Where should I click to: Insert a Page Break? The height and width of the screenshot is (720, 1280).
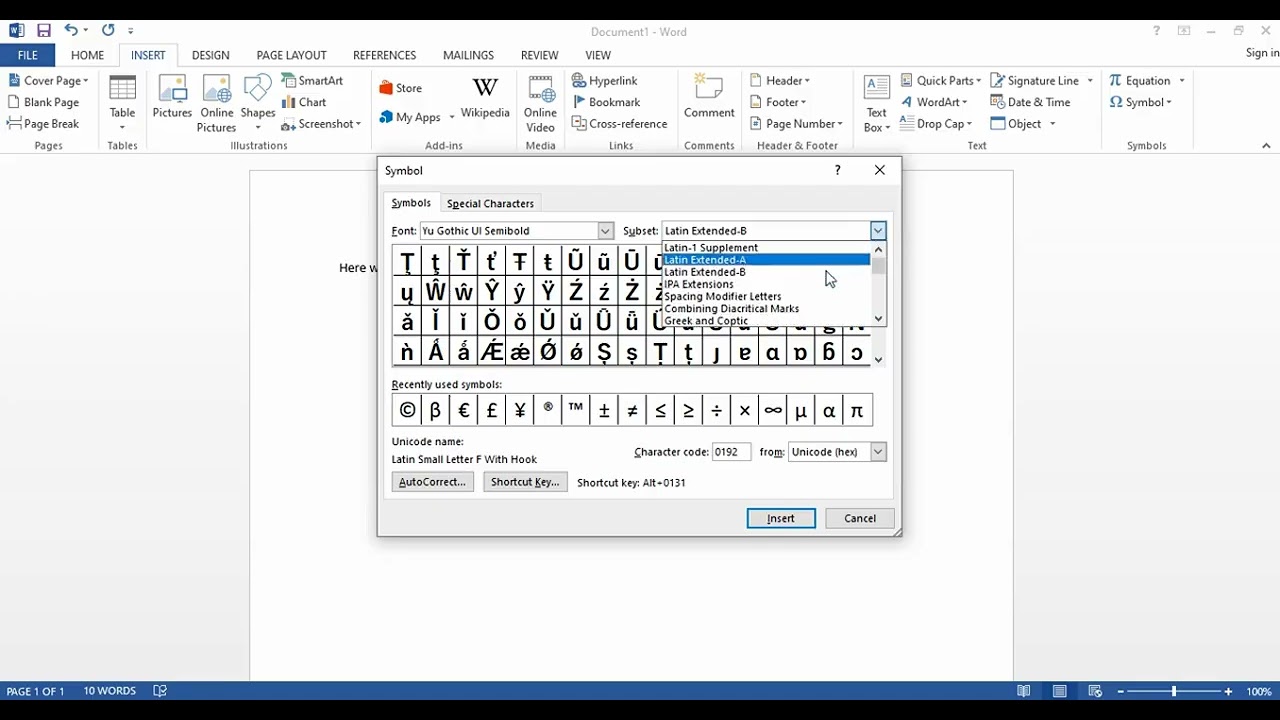pyautogui.click(x=43, y=124)
